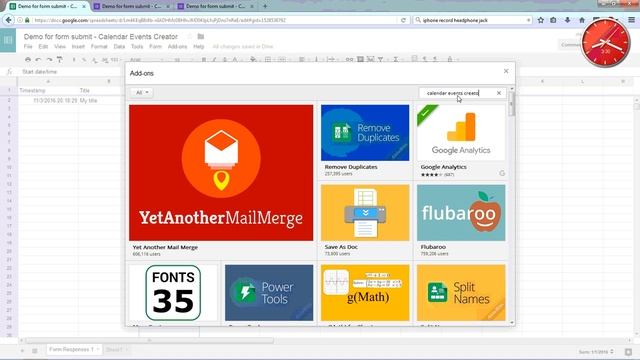The height and width of the screenshot is (360, 640).
Task: Click the Google Sheets home icon
Action: 8,40
